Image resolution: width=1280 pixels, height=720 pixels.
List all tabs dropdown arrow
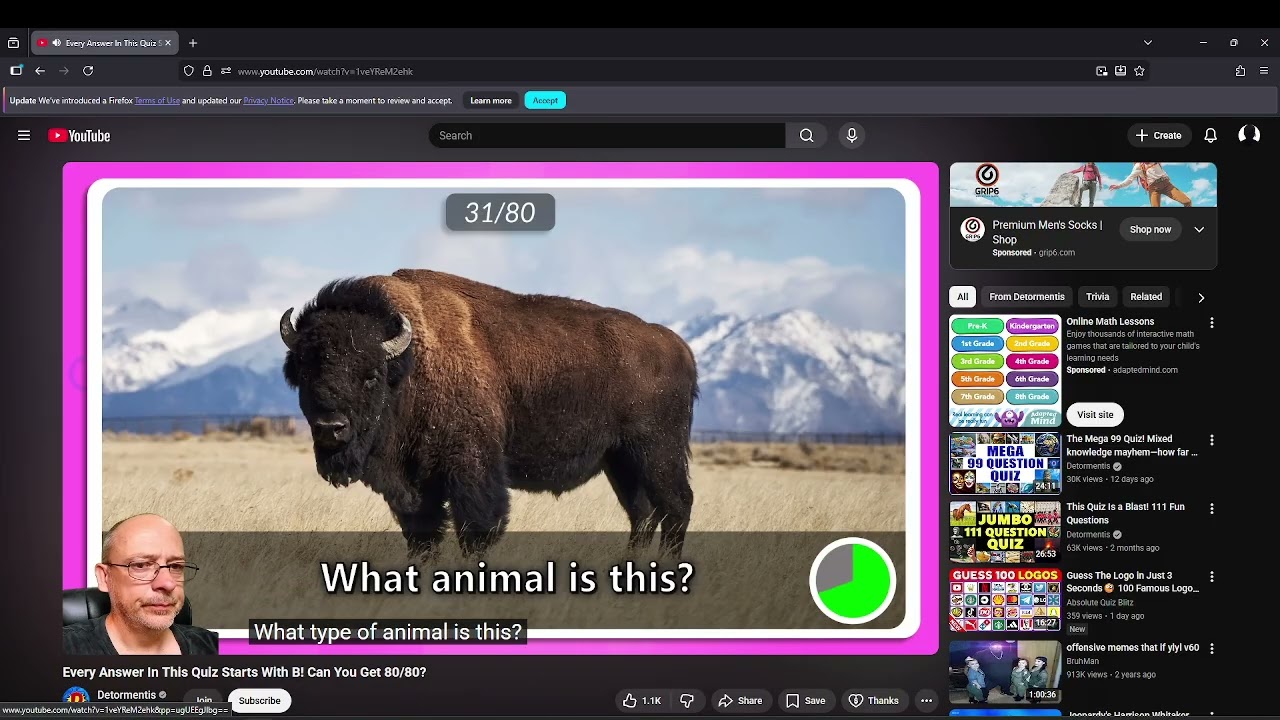[1148, 43]
